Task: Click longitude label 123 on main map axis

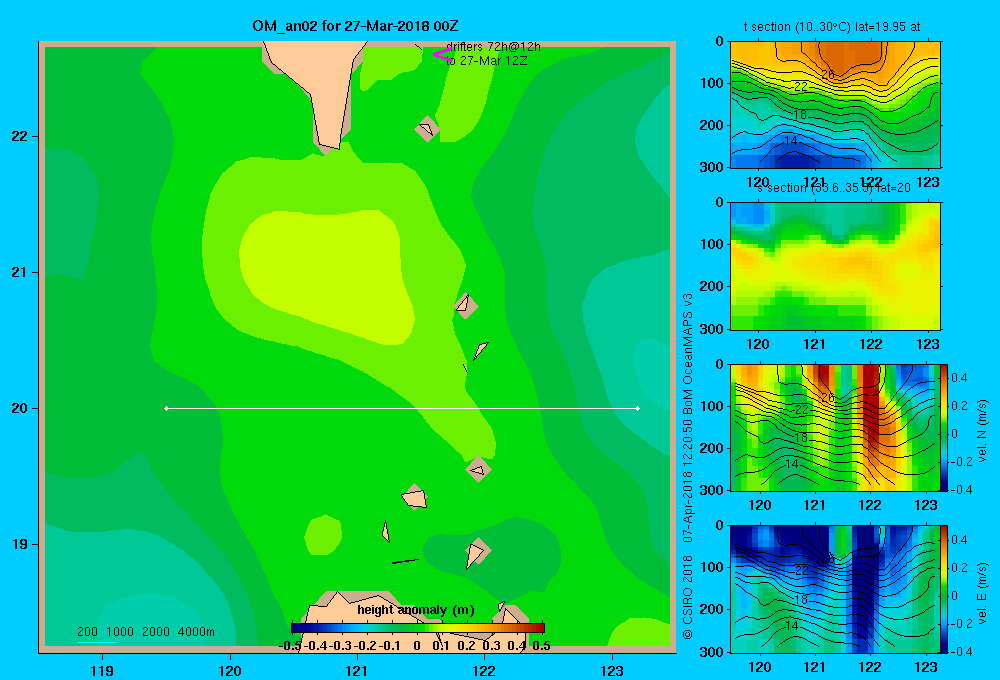Action: coord(612,670)
